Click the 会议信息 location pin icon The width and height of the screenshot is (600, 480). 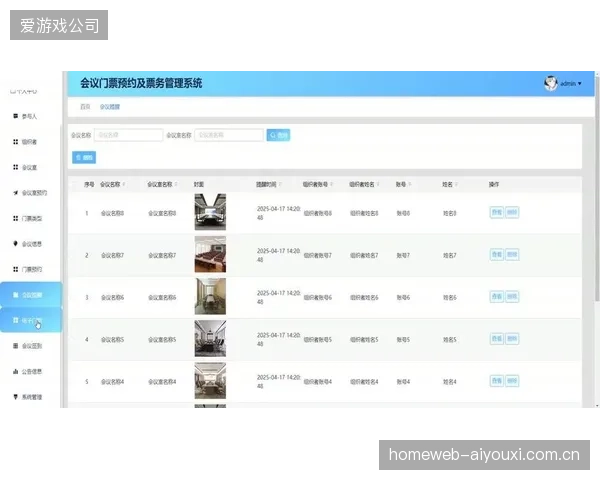coord(15,243)
